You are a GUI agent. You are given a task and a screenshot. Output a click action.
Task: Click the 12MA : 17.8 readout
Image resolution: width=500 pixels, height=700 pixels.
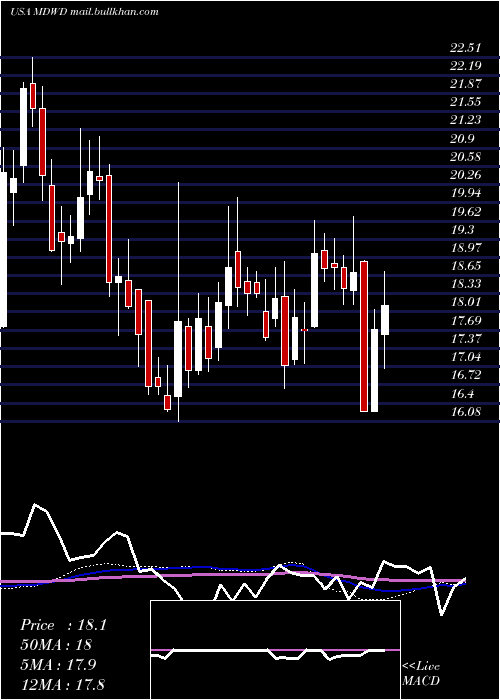pos(63,684)
